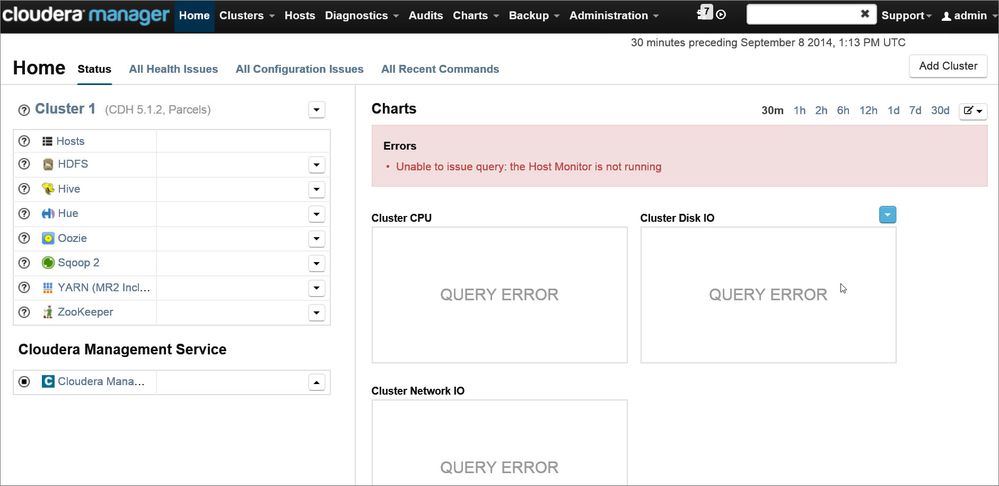Image resolution: width=999 pixels, height=486 pixels.
Task: Click the admin user icon
Action: [x=946, y=16]
